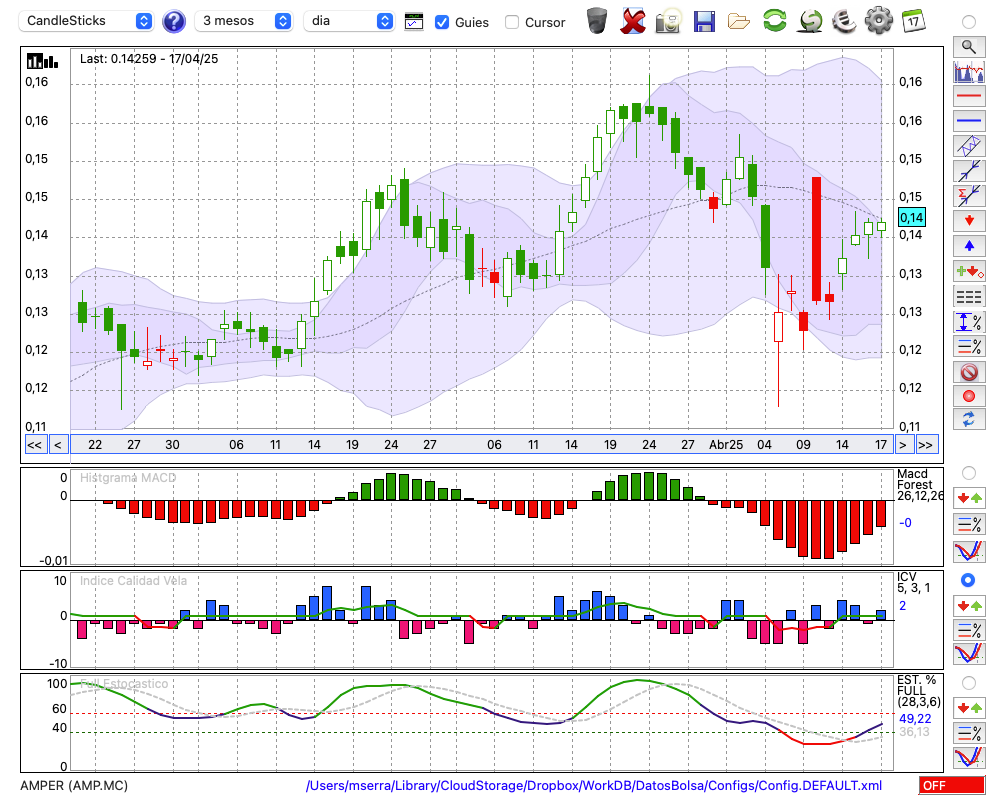The height and width of the screenshot is (800, 1000).
Task: Select the trend line with arrows tool
Action: [969, 171]
